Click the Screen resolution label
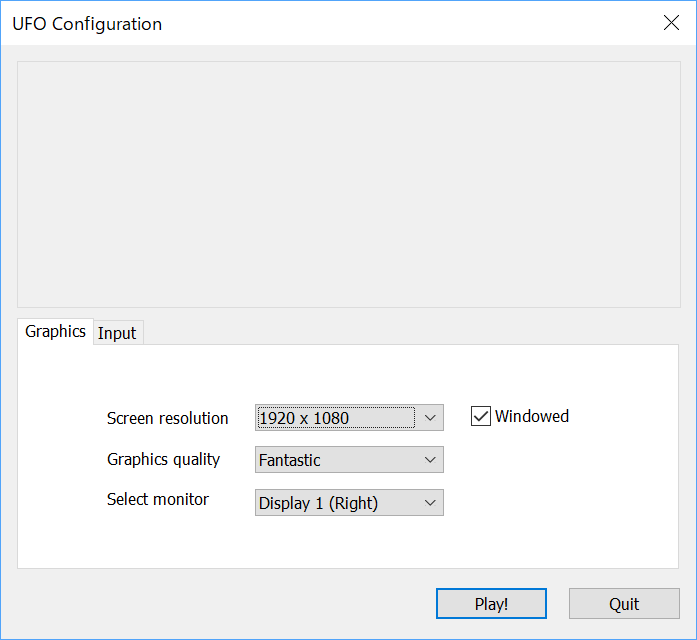Image resolution: width=697 pixels, height=640 pixels. tap(167, 418)
